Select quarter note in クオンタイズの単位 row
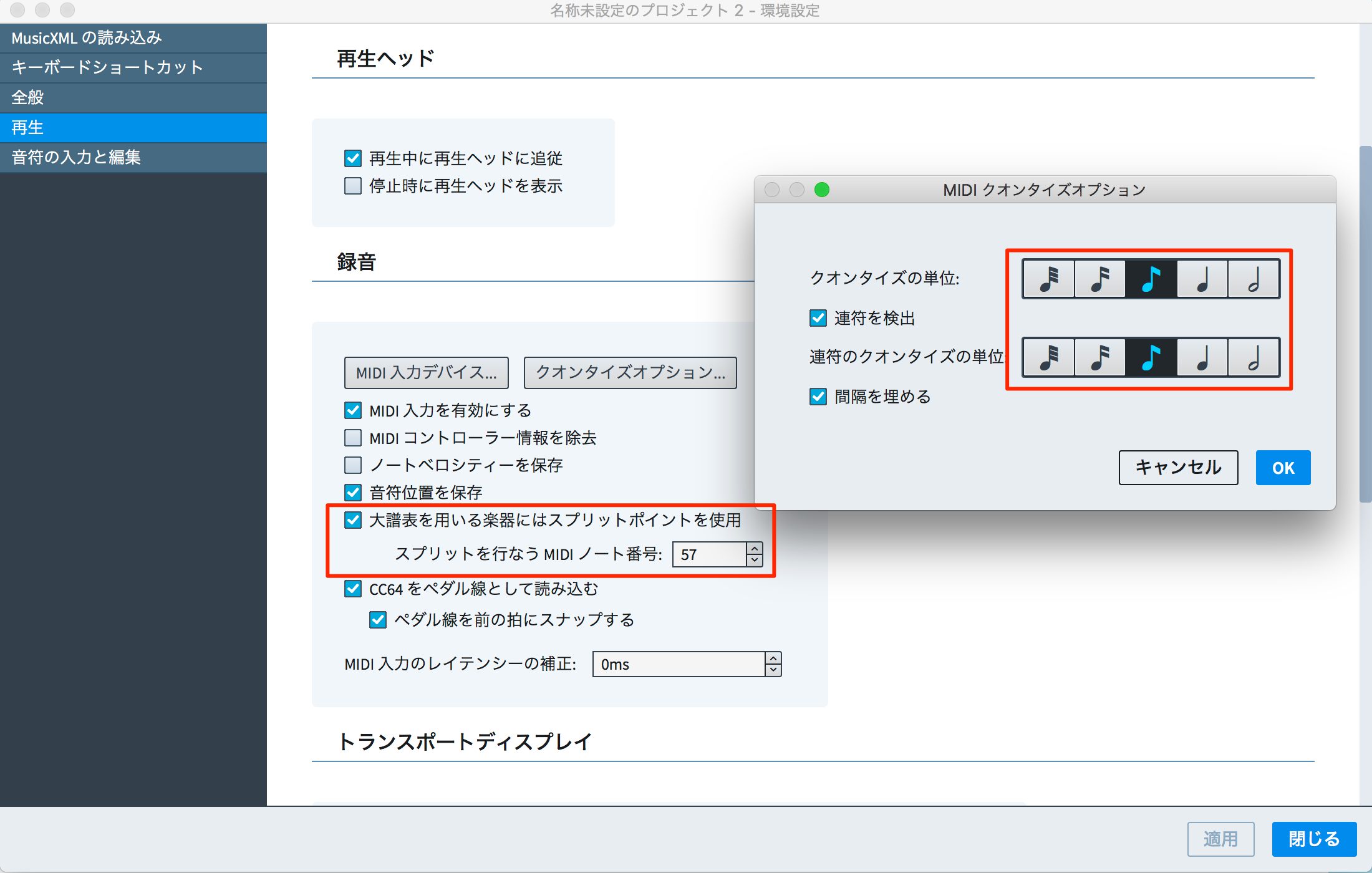The image size is (1372, 873). point(1202,279)
